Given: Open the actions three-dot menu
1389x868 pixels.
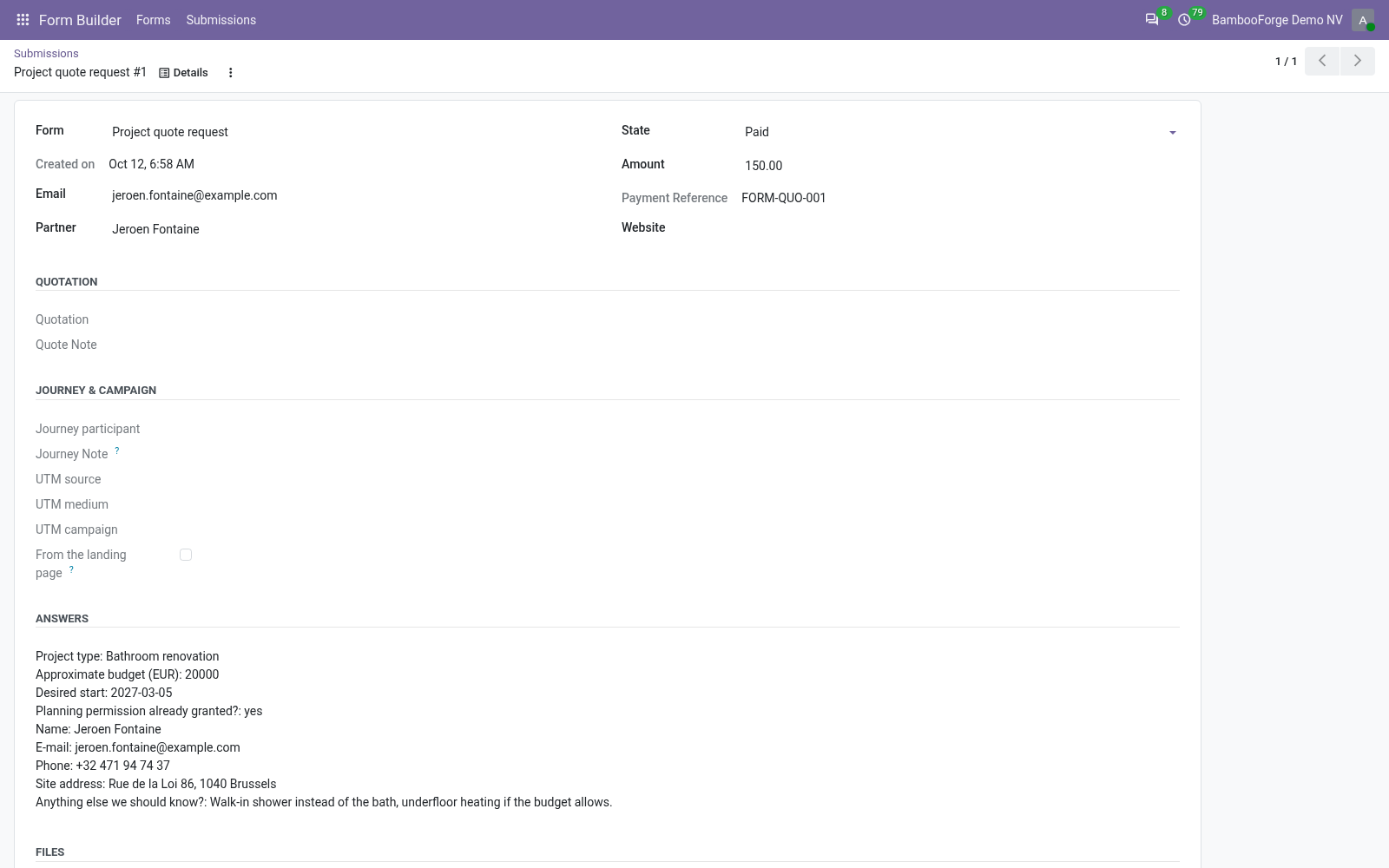Looking at the screenshot, I should pos(230,73).
